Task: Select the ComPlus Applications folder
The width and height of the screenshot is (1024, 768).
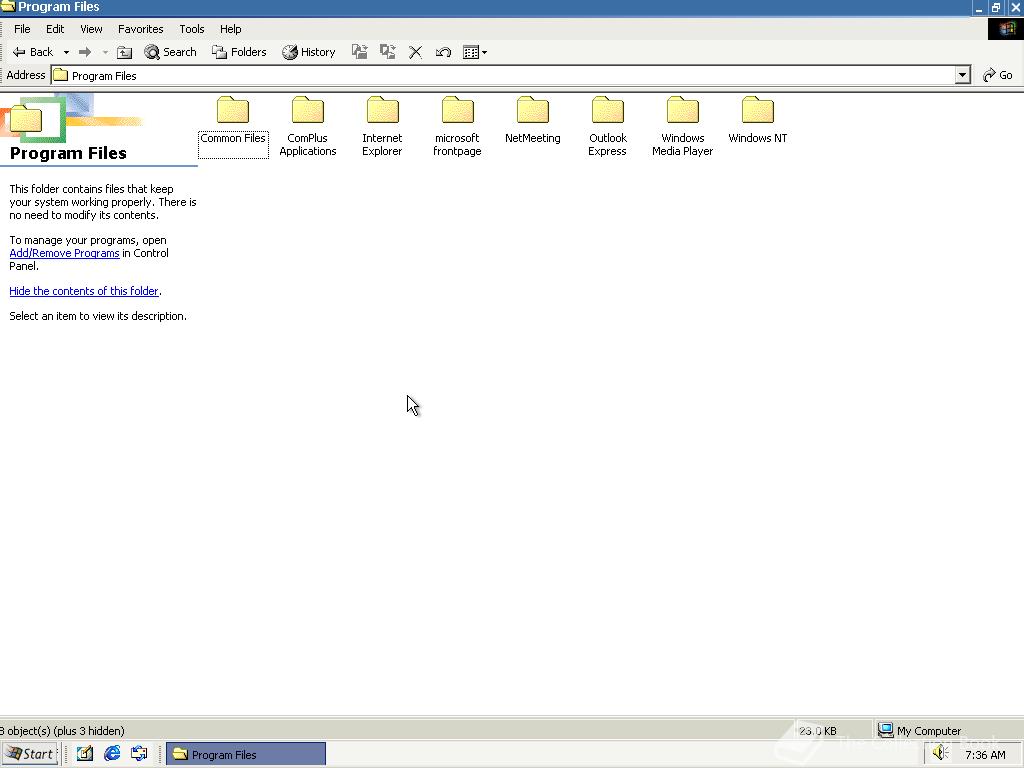Action: (308, 127)
